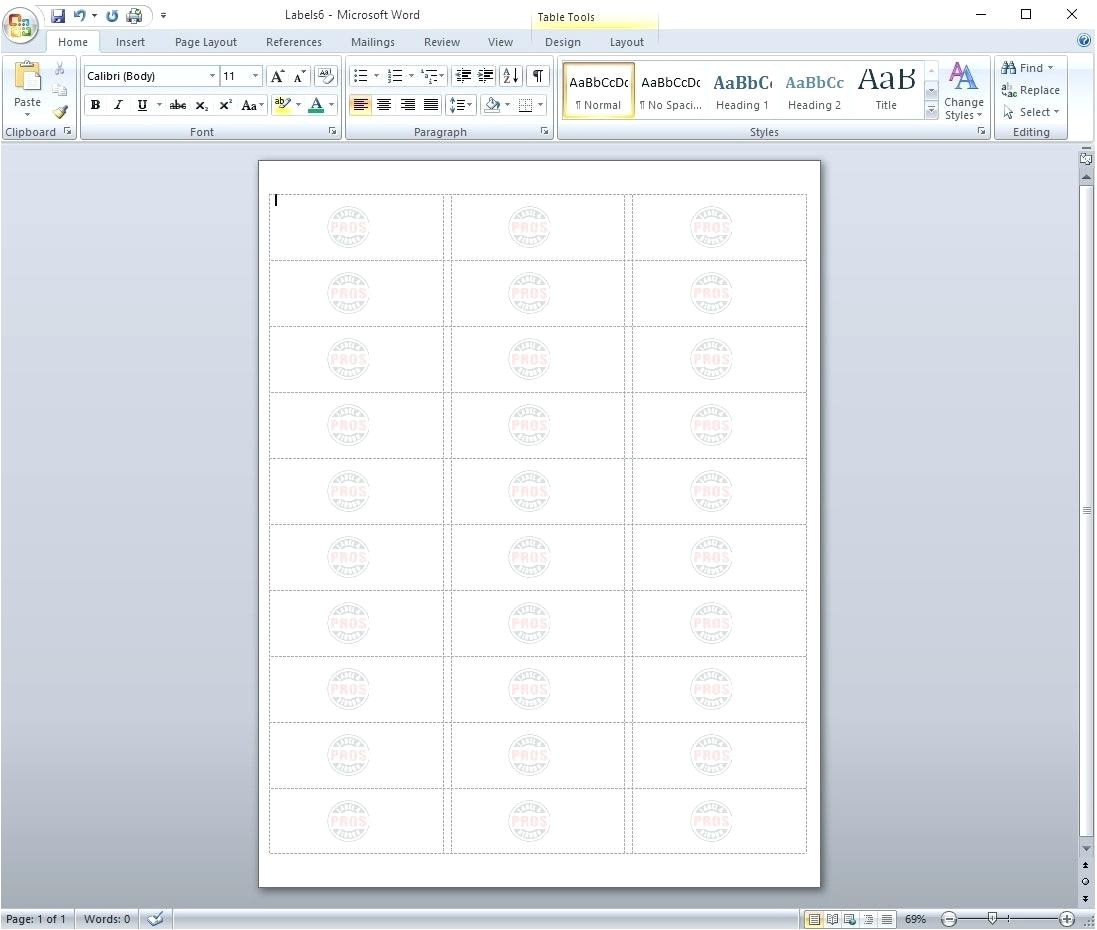Viewport: 1097px width, 930px height.
Task: Expand the Styles gallery more arrow
Action: click(x=931, y=112)
